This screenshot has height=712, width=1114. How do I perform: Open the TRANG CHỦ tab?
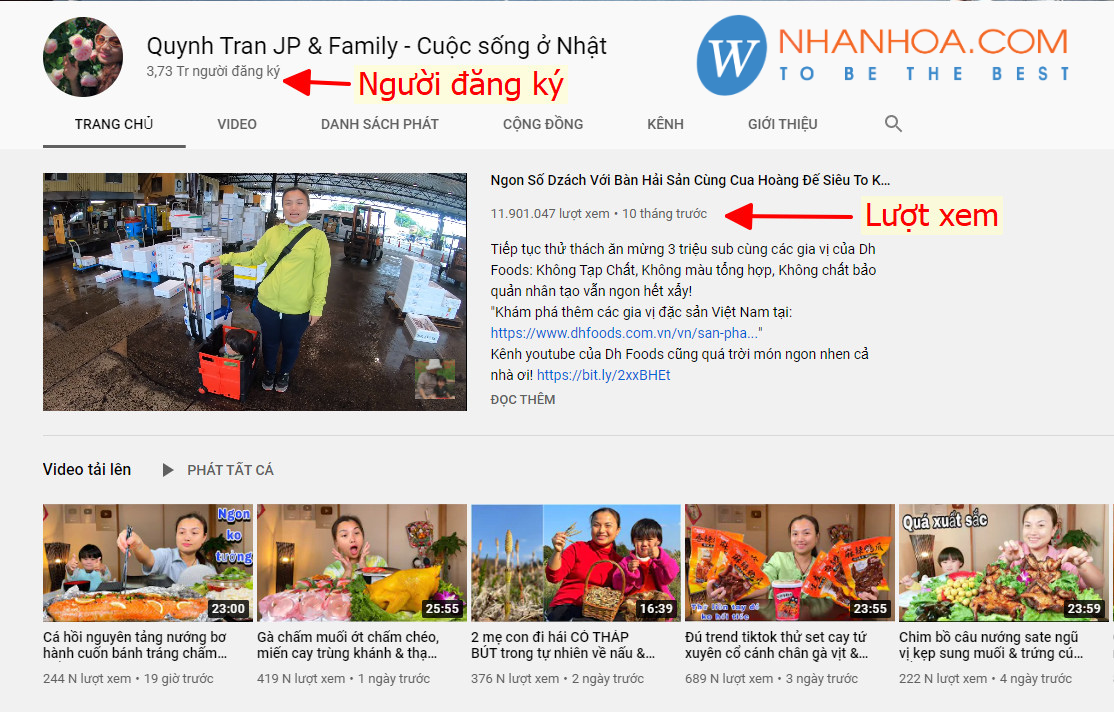pos(114,124)
